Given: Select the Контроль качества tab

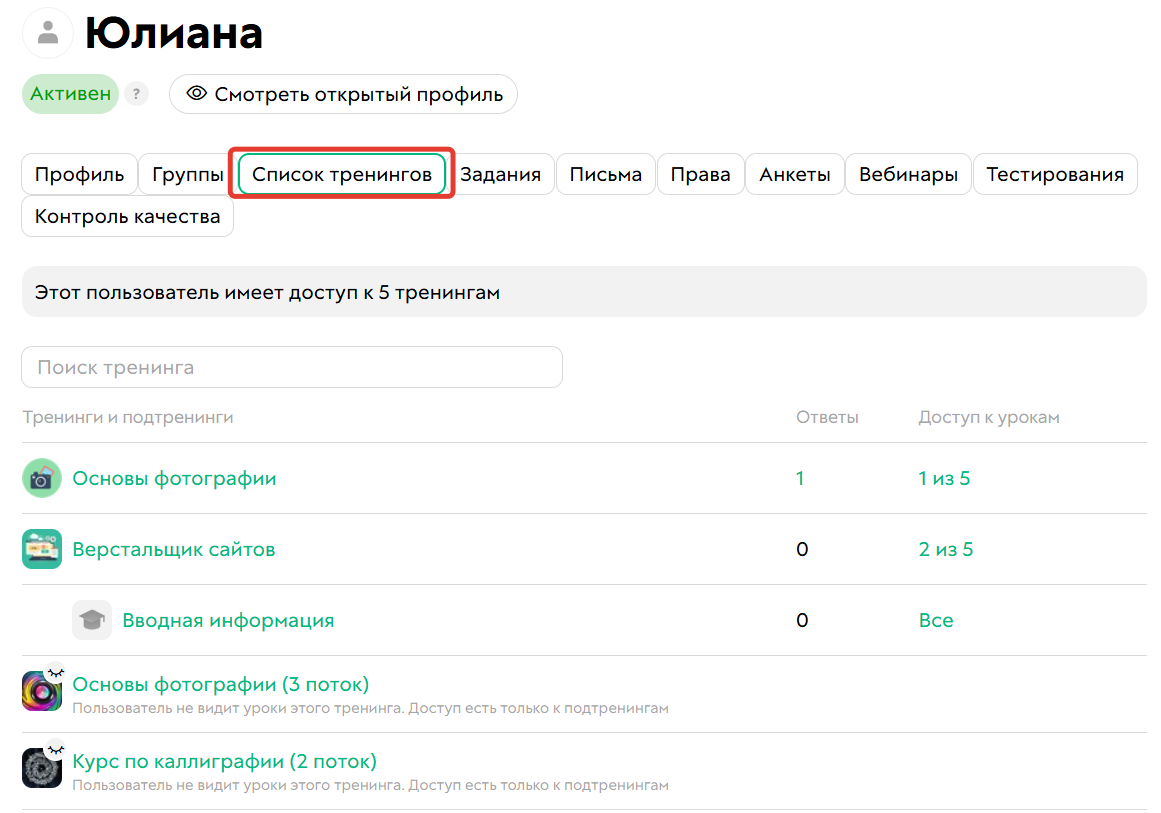Looking at the screenshot, I should click(127, 216).
